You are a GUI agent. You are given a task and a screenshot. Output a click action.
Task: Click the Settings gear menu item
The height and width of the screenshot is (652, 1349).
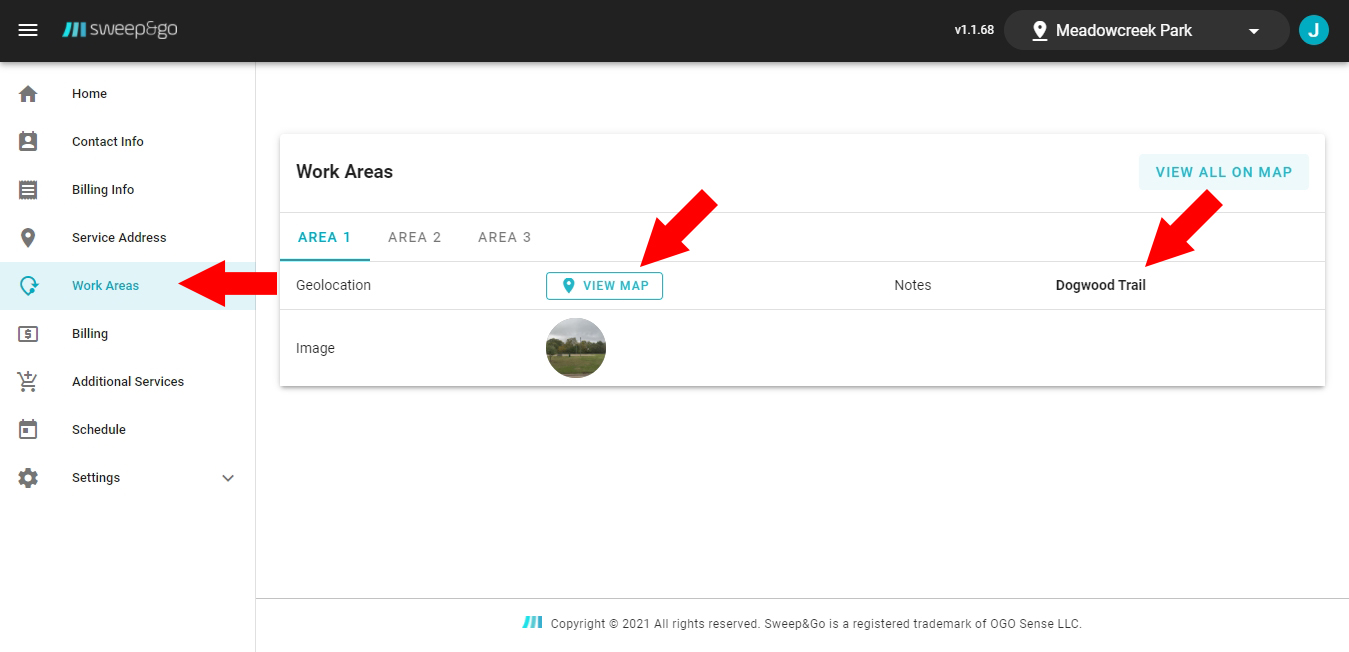click(96, 478)
